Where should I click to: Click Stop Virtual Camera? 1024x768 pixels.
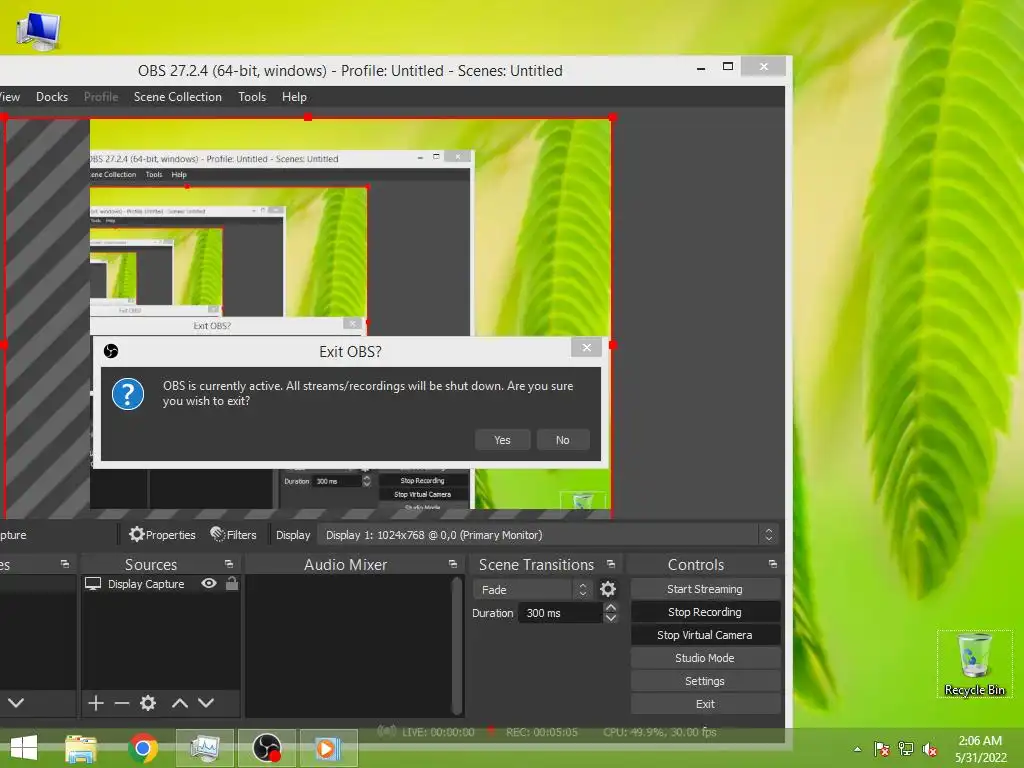(x=705, y=635)
